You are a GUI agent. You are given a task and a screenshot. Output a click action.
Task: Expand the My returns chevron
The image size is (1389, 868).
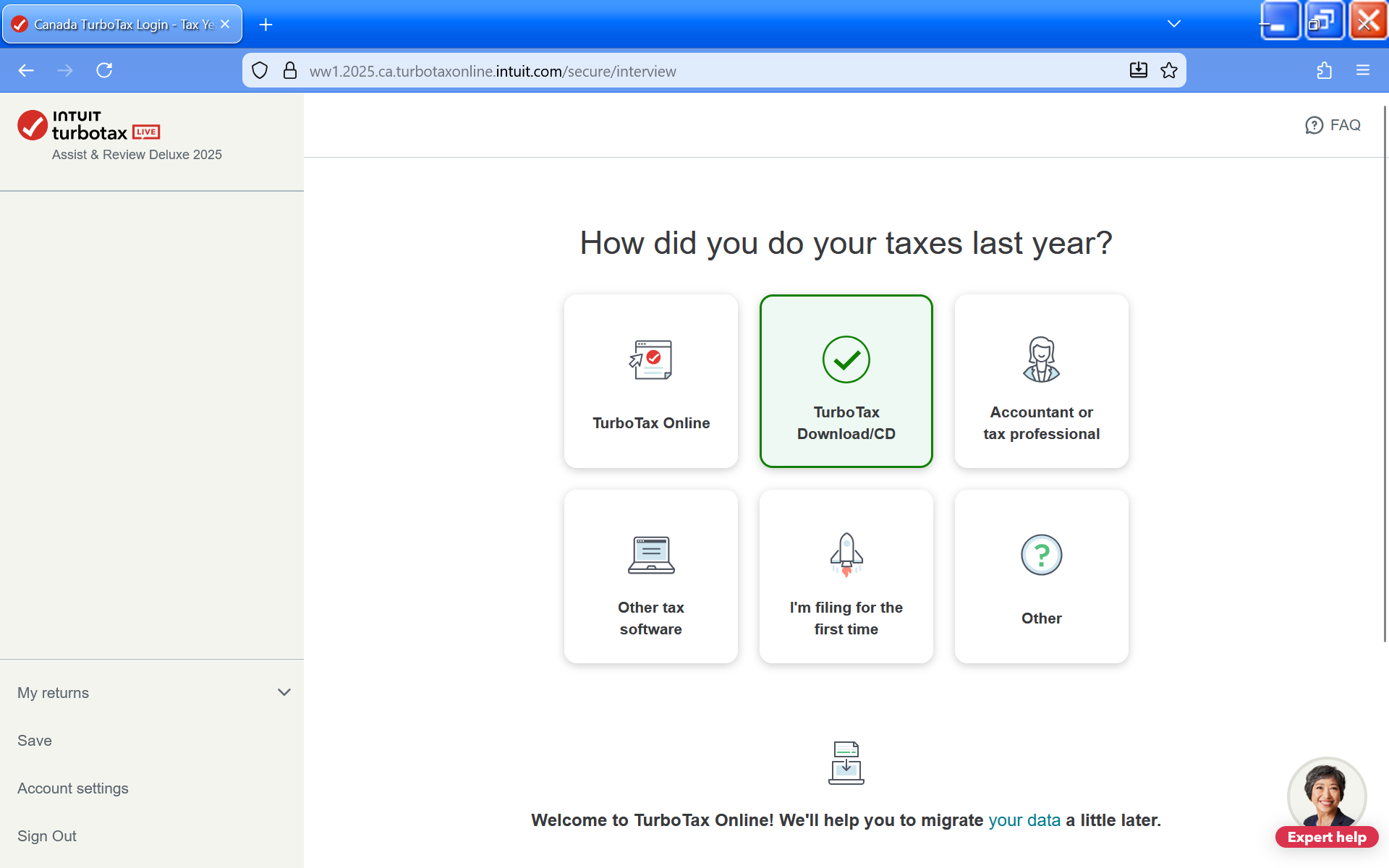coord(284,692)
